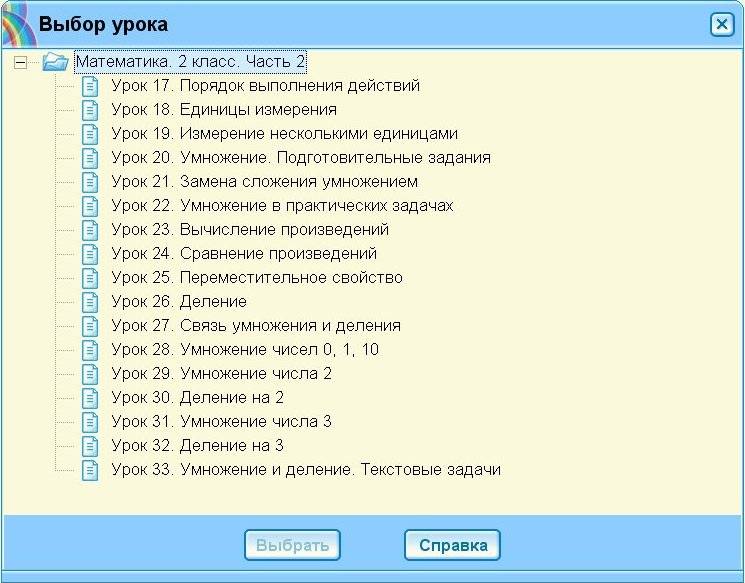The height and width of the screenshot is (583, 745).
Task: Click document icon beside Урок 33
Action: [90, 470]
